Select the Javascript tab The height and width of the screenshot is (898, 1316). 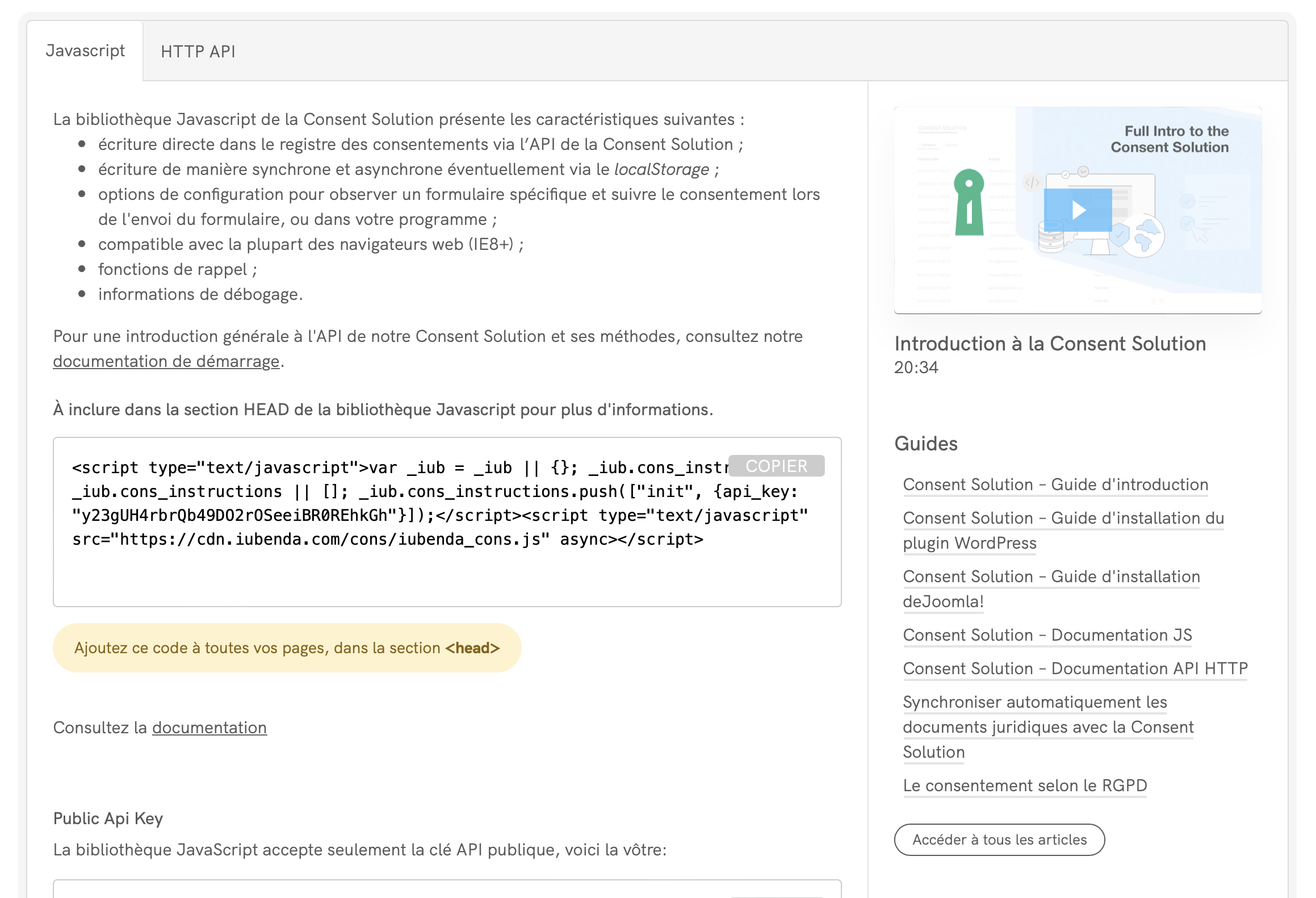(85, 51)
